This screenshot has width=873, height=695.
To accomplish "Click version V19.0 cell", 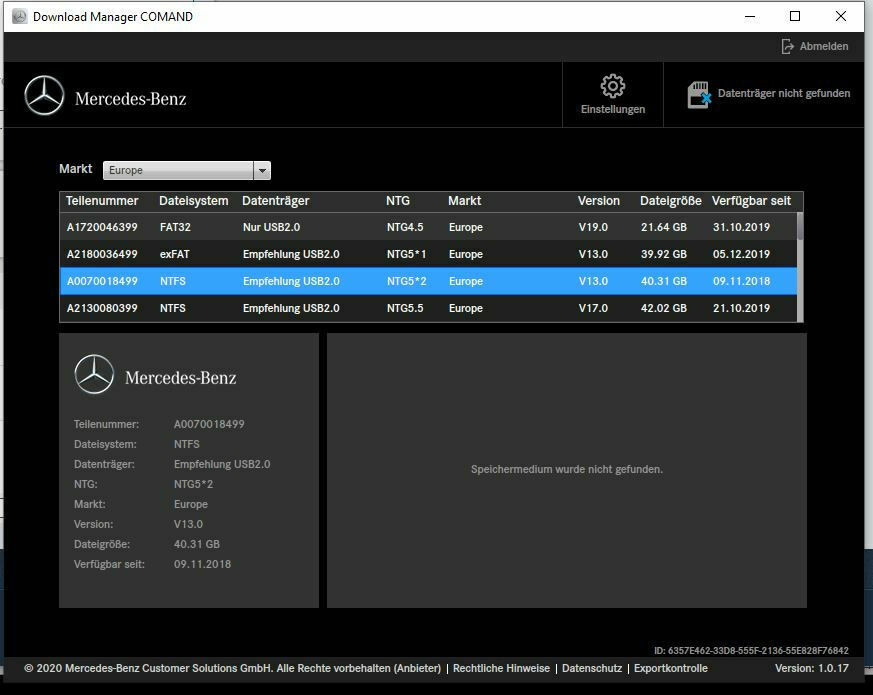I will [x=593, y=227].
